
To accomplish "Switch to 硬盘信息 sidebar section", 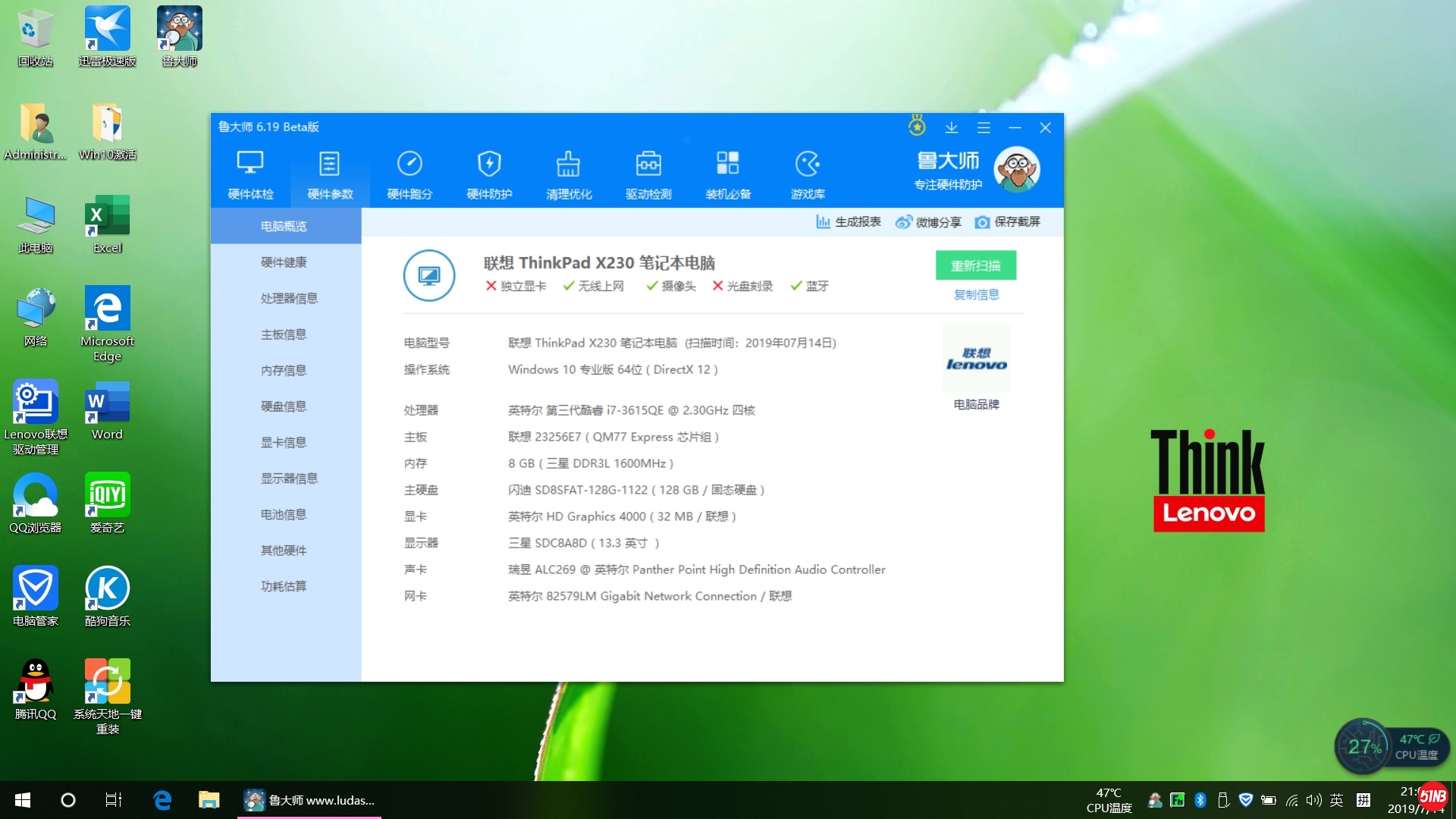I will click(284, 406).
